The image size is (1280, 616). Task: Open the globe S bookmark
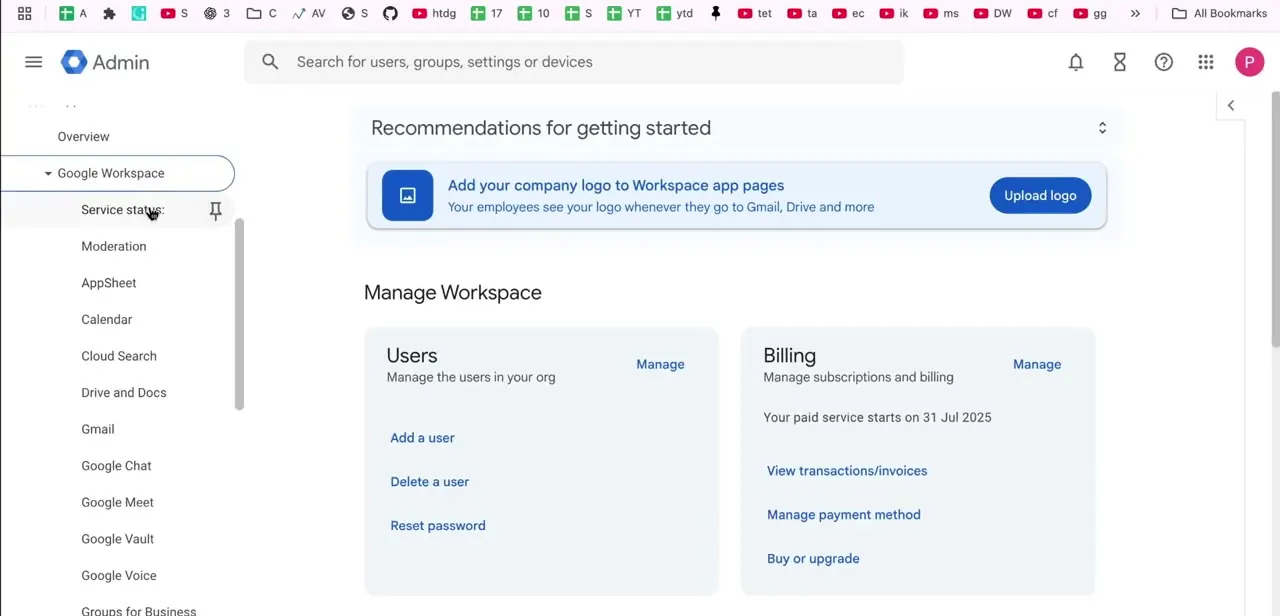[355, 13]
